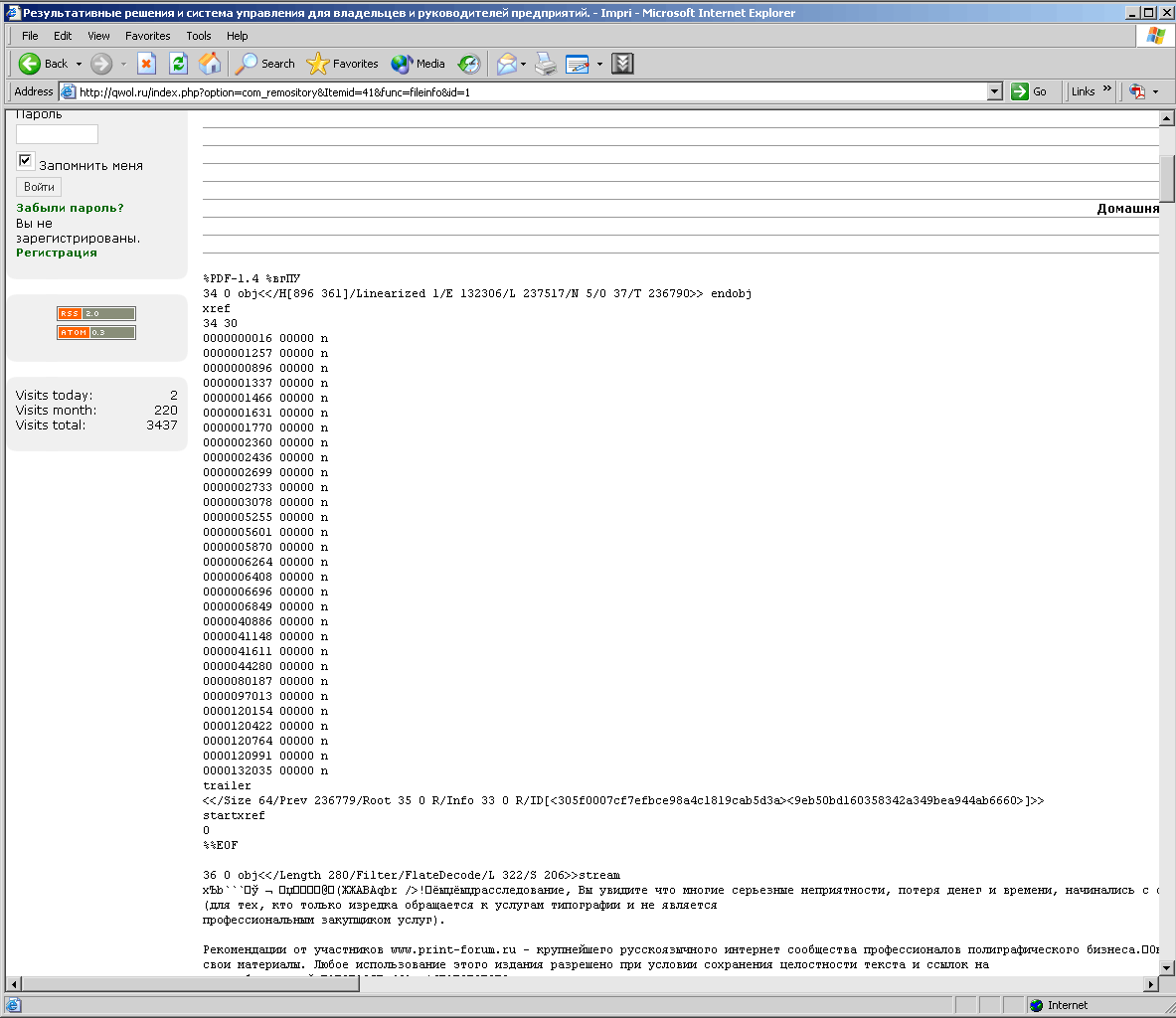Open the Регистрация link
Screen dimensions: 1176x1018
click(x=57, y=253)
